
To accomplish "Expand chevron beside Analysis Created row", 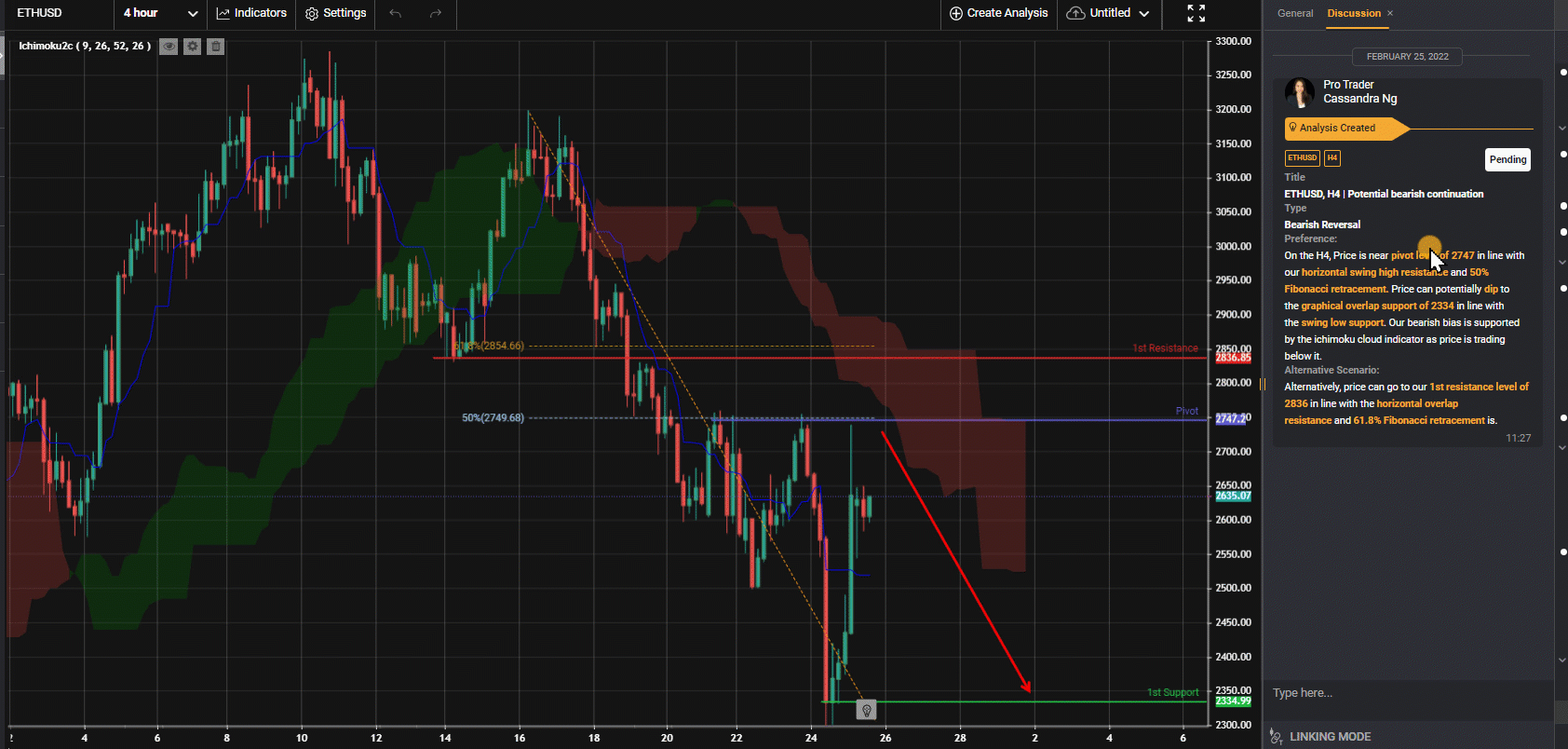I will pyautogui.click(x=1561, y=128).
